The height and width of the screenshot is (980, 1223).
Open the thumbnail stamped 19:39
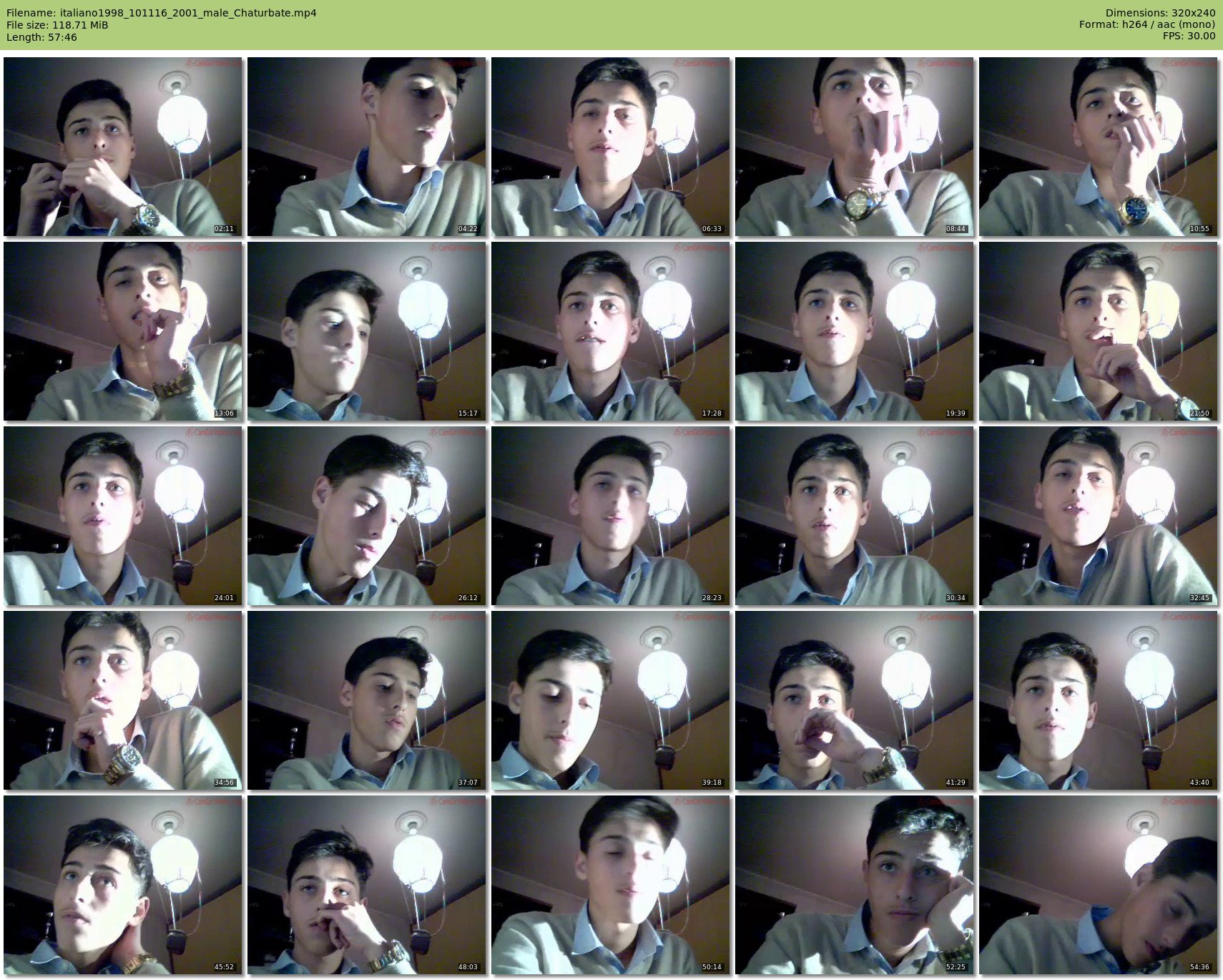(x=855, y=331)
